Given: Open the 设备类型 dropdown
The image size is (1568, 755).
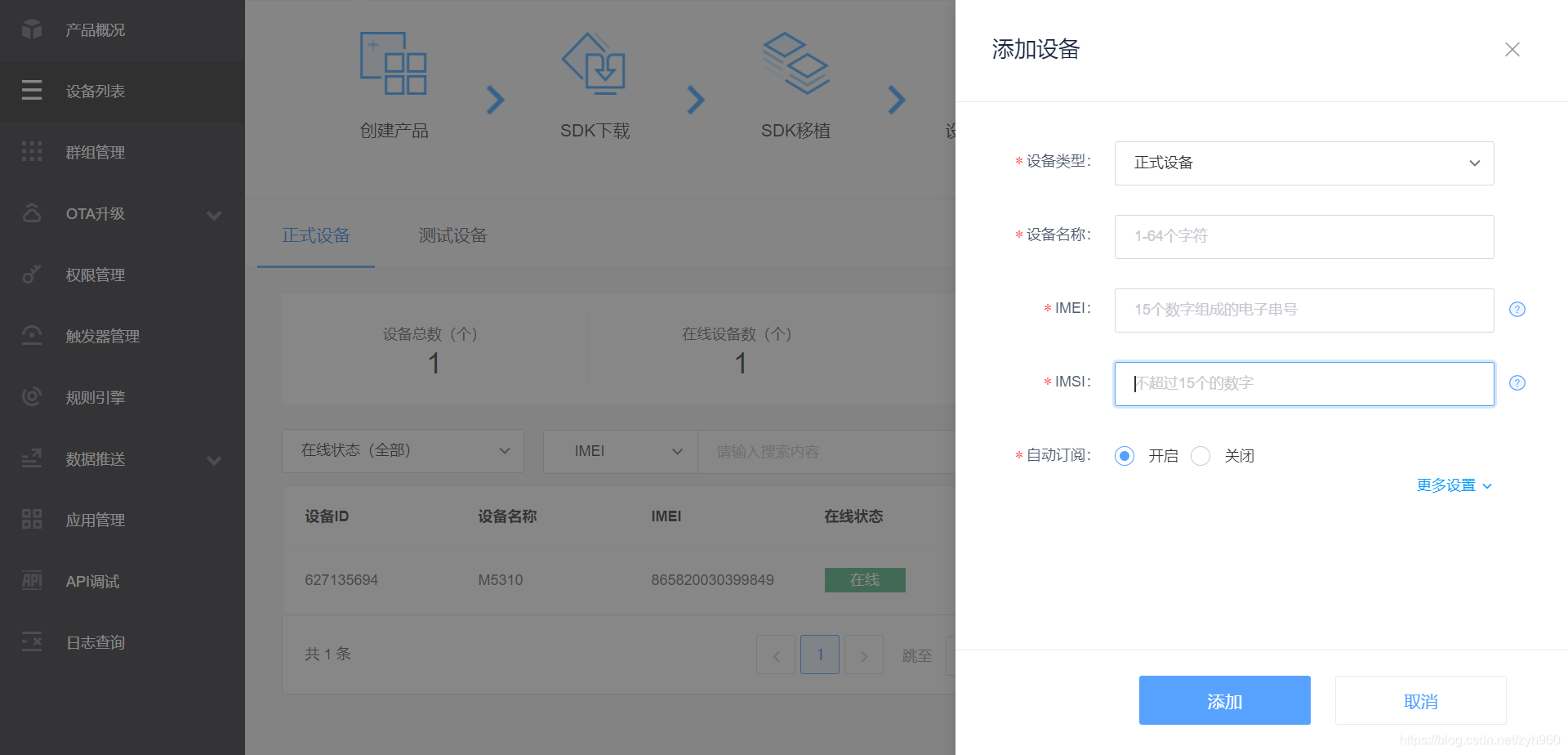Looking at the screenshot, I should [x=1304, y=163].
